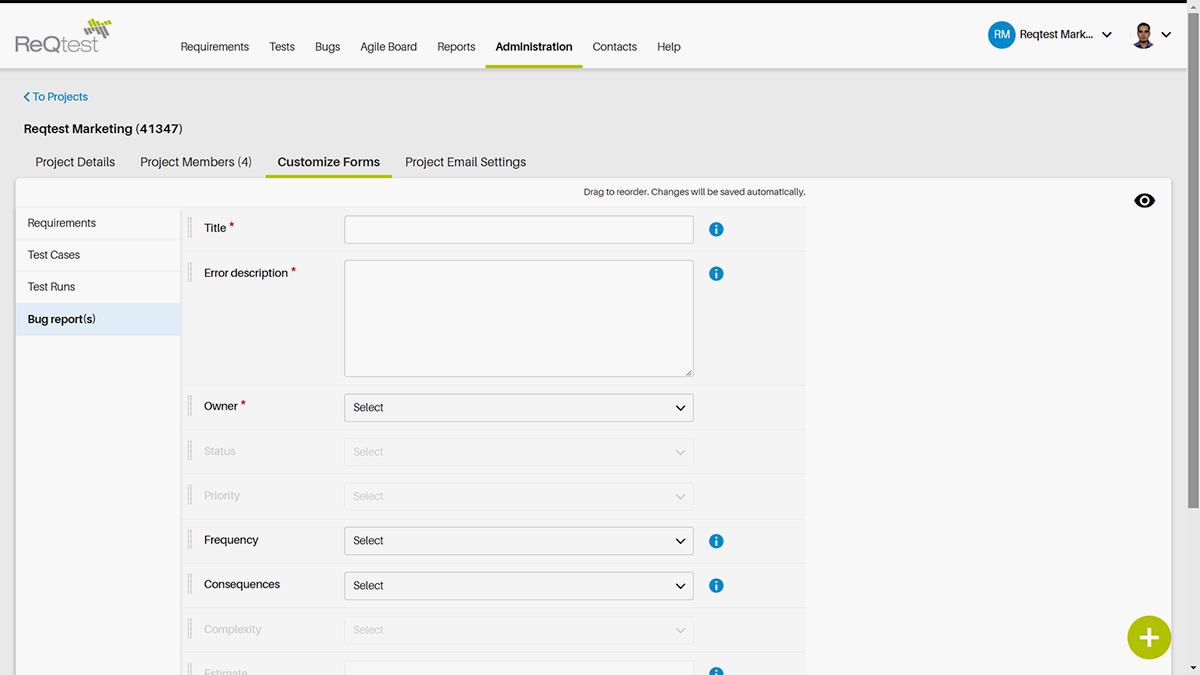Screen dimensions: 1200x675
Task: Click the drag handle beside Owner field
Action: click(190, 406)
